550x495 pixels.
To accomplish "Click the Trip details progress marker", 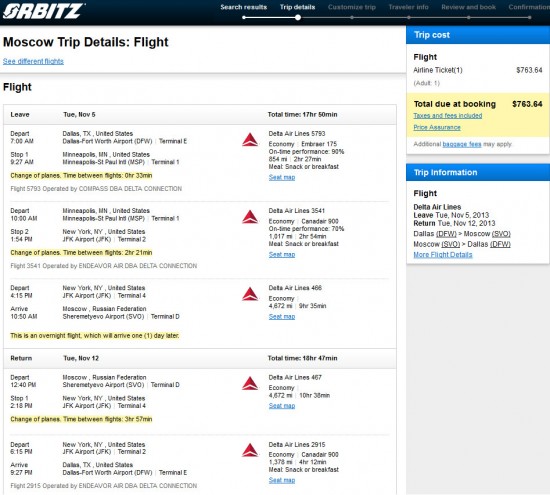I will (x=298, y=17).
